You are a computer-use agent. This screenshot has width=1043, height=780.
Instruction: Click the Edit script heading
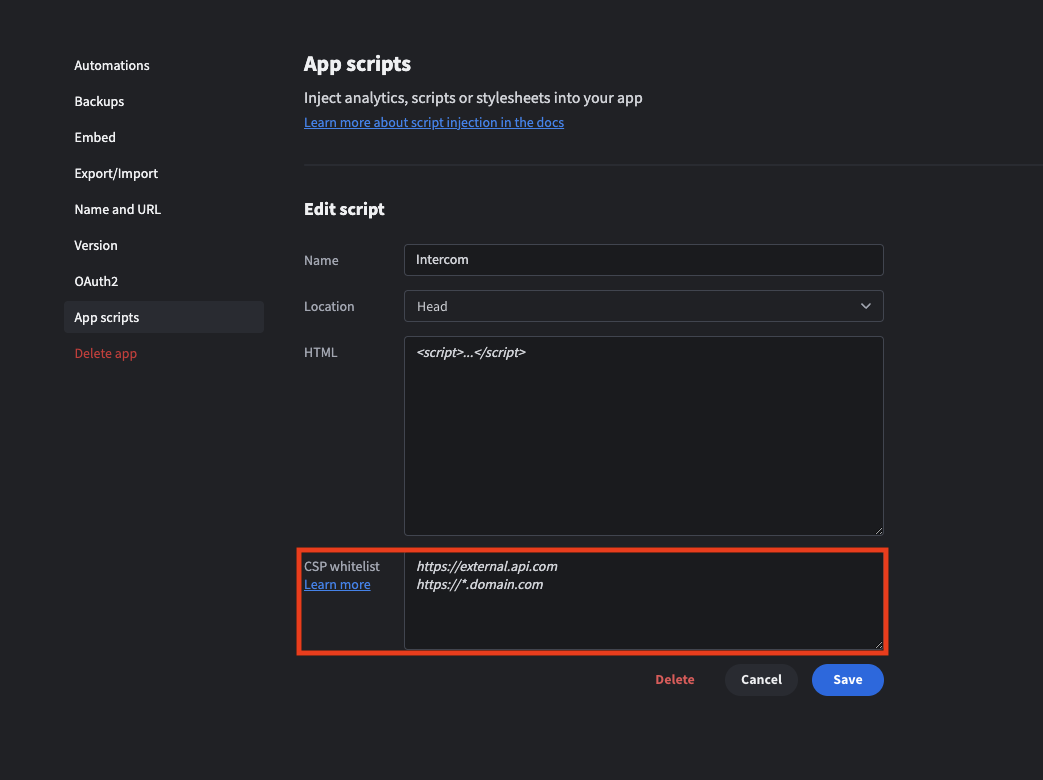344,209
